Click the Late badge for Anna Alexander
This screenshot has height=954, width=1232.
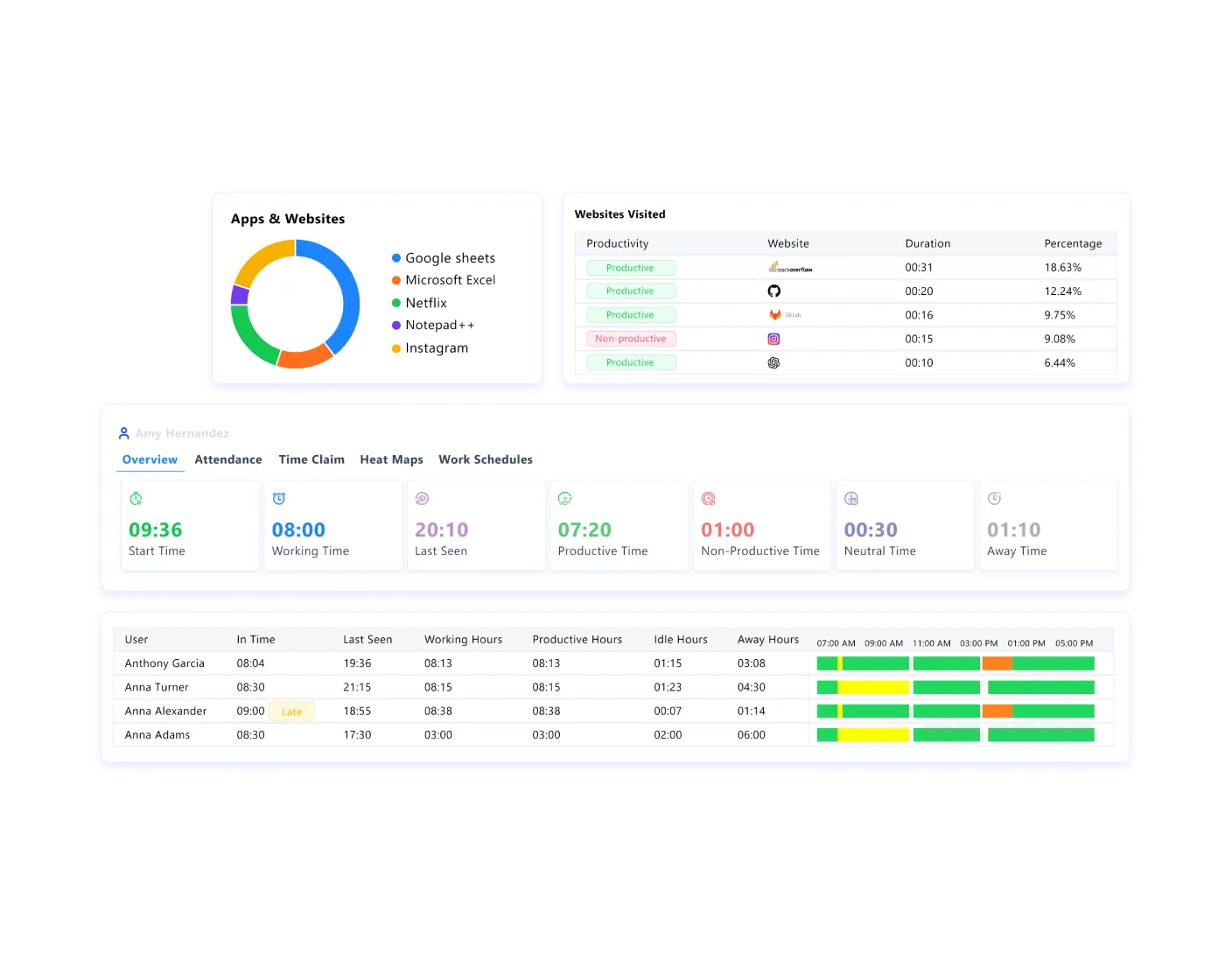pos(291,712)
